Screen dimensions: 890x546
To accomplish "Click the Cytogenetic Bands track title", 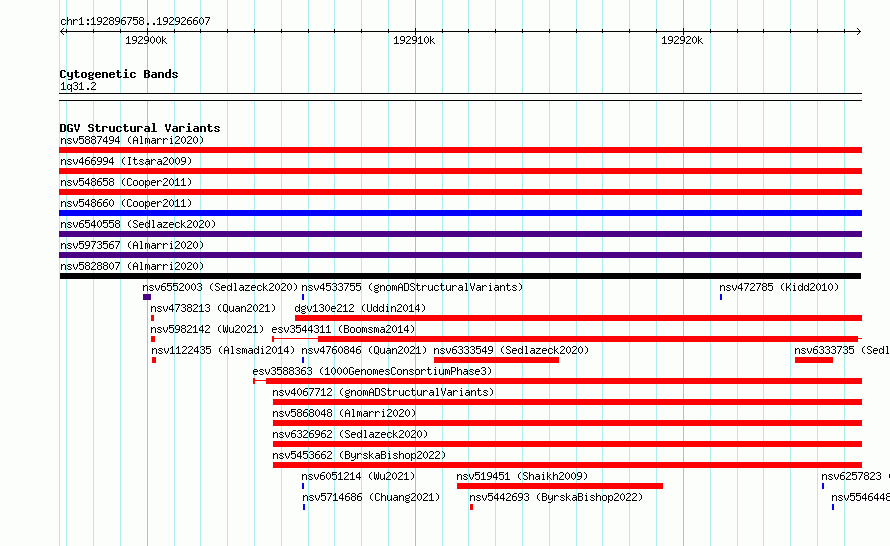I will (x=119, y=74).
